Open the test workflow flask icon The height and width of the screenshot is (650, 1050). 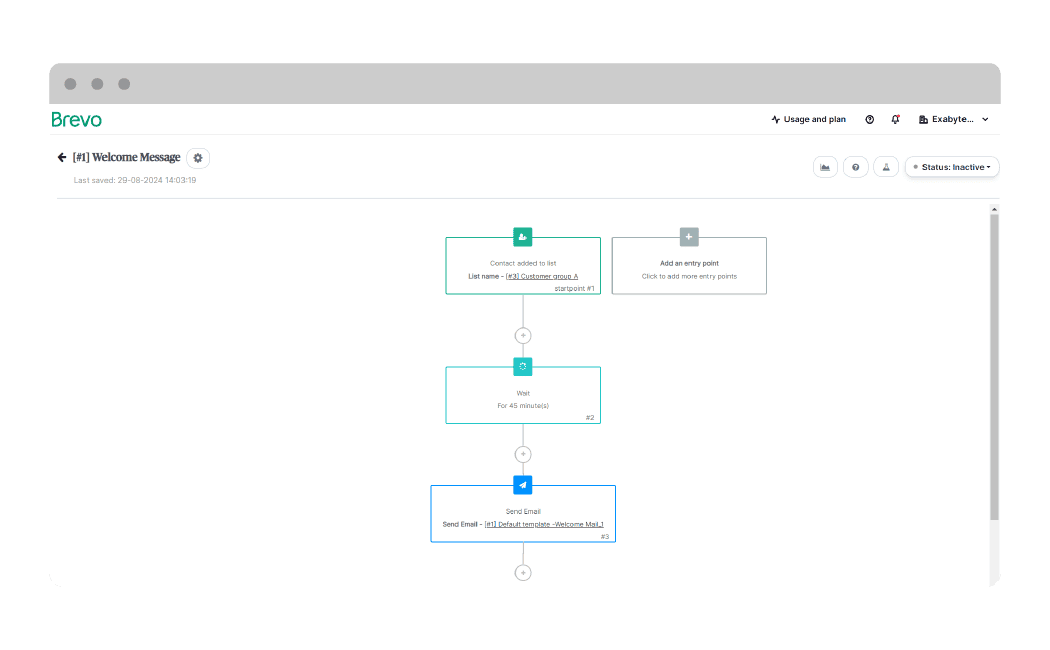(x=885, y=167)
